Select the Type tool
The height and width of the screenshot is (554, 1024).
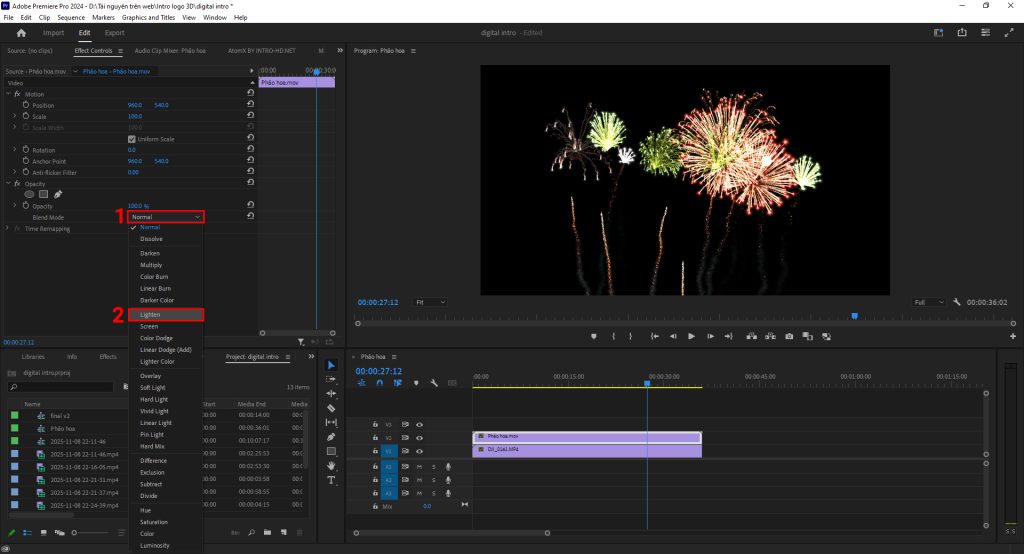(x=332, y=480)
